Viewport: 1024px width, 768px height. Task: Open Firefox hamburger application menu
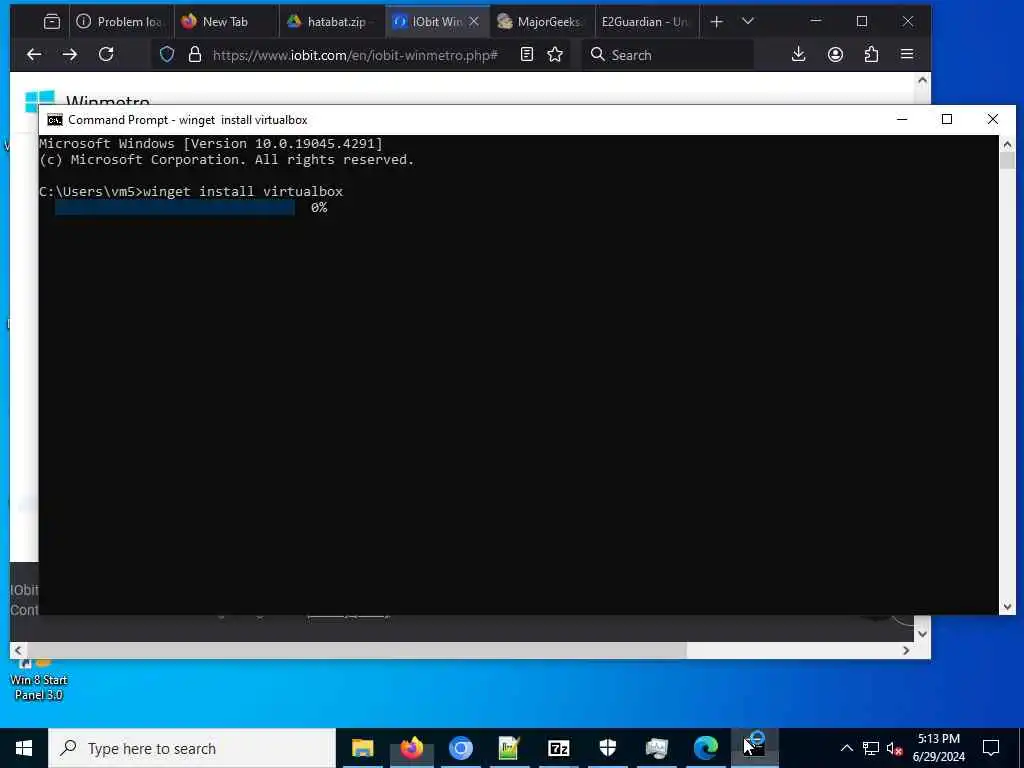pos(907,54)
